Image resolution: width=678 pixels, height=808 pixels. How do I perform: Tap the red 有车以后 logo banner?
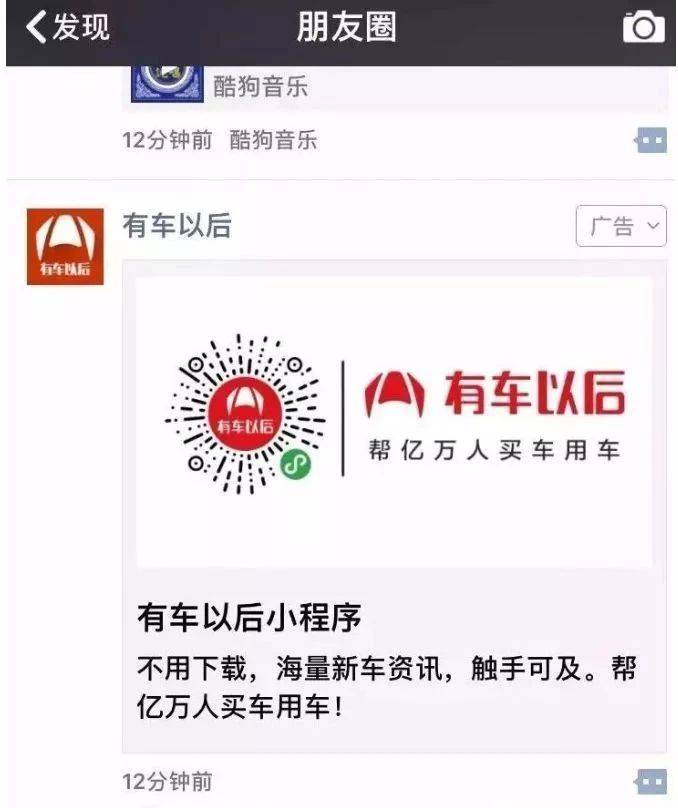point(495,393)
